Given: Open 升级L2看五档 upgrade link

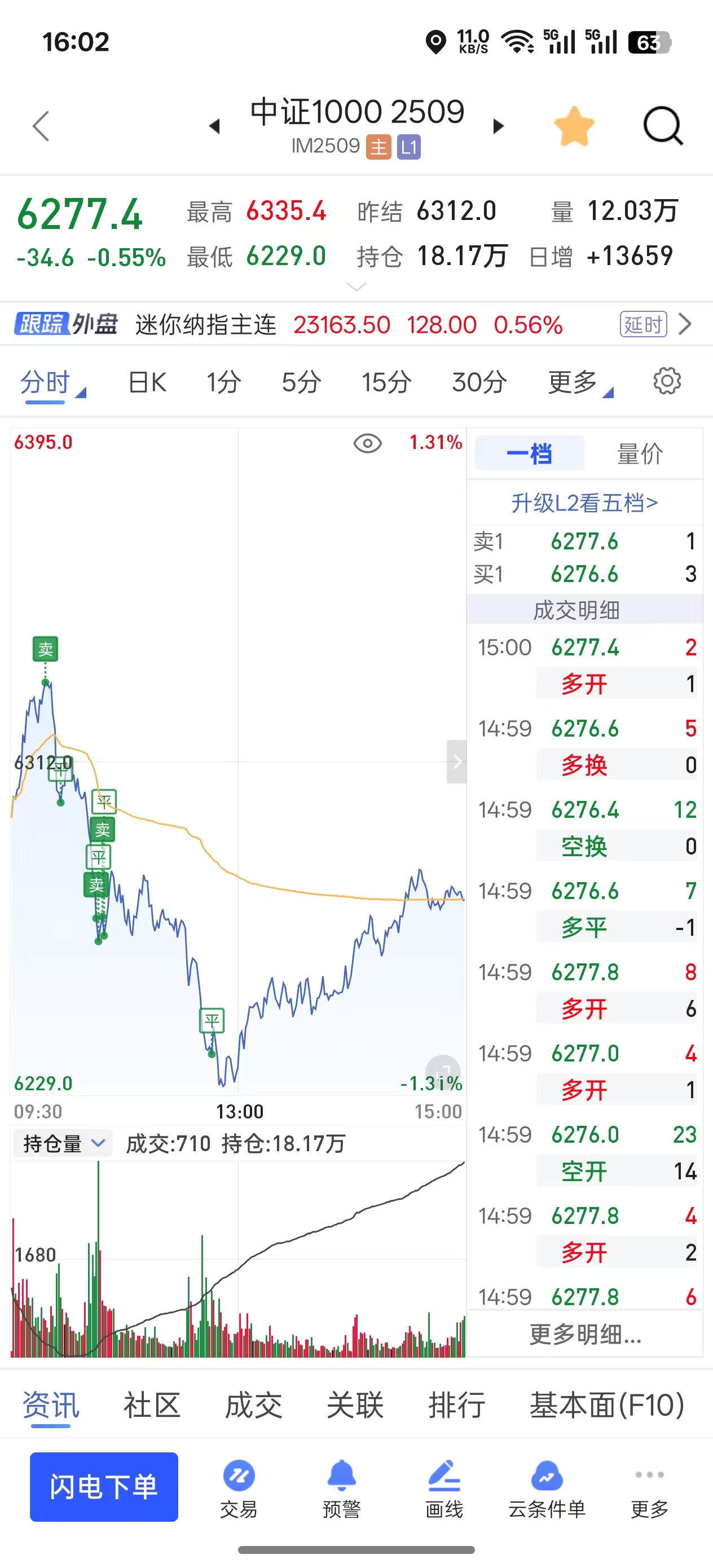Looking at the screenshot, I should (584, 503).
